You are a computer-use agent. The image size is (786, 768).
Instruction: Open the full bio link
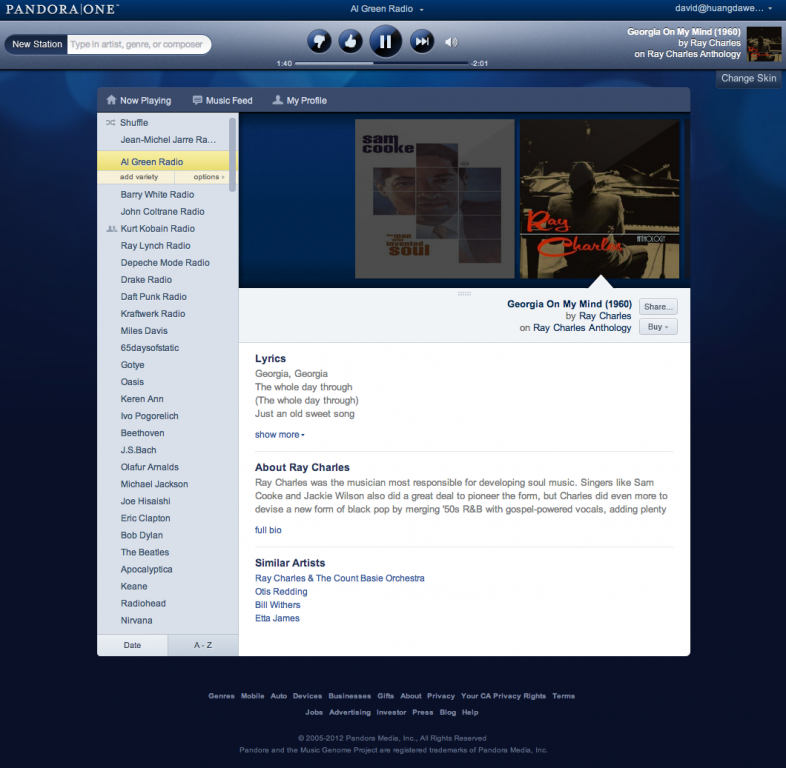268,530
